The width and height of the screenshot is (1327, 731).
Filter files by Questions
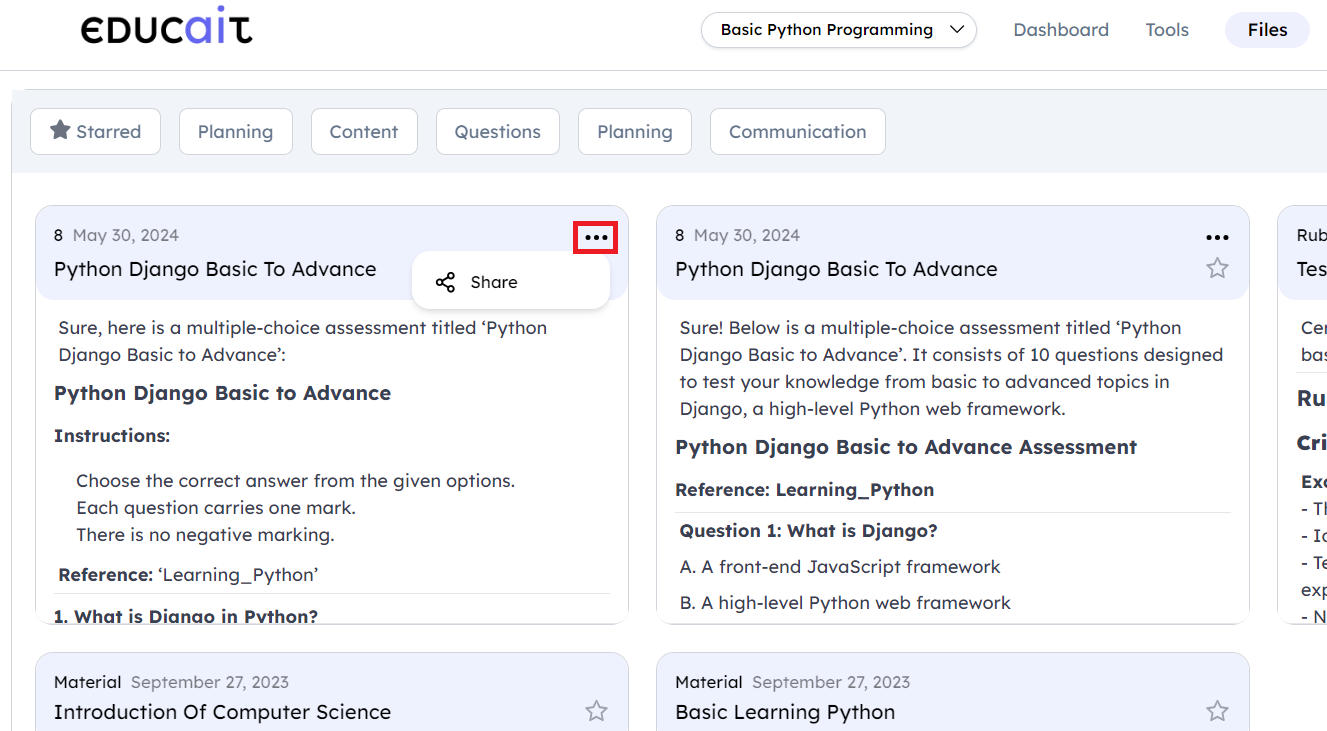coord(497,132)
